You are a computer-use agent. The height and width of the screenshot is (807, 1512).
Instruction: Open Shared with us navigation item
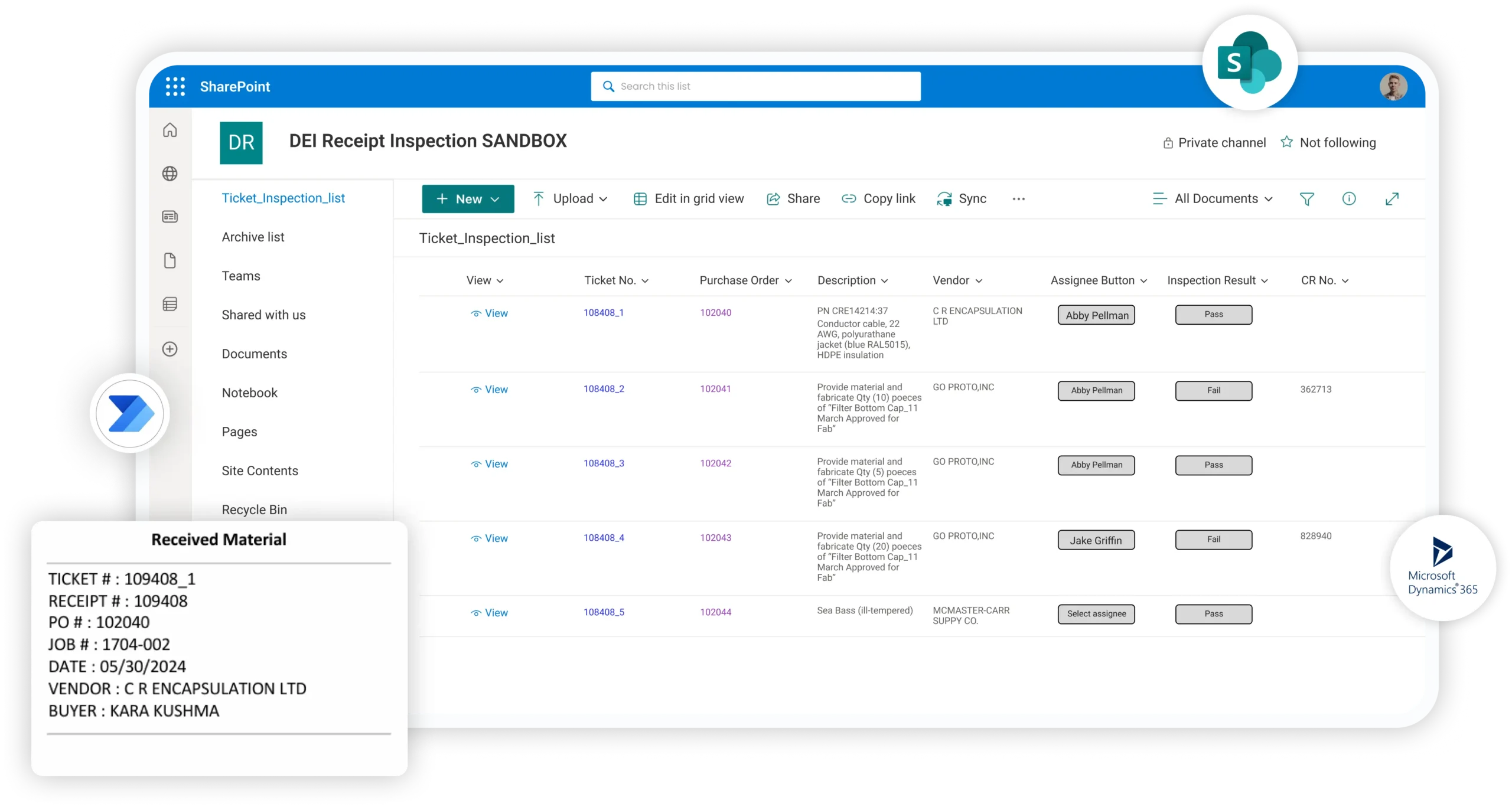263,315
